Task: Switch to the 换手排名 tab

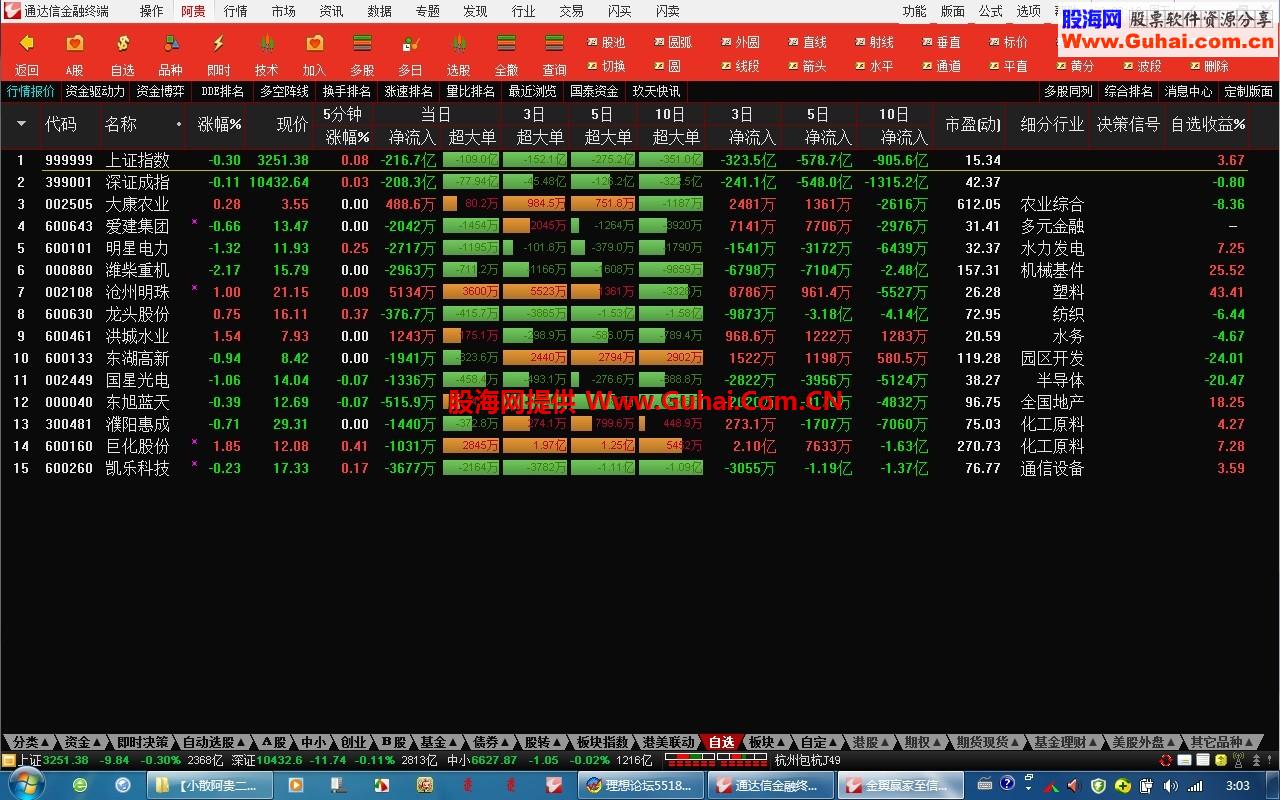Action: tap(346, 91)
